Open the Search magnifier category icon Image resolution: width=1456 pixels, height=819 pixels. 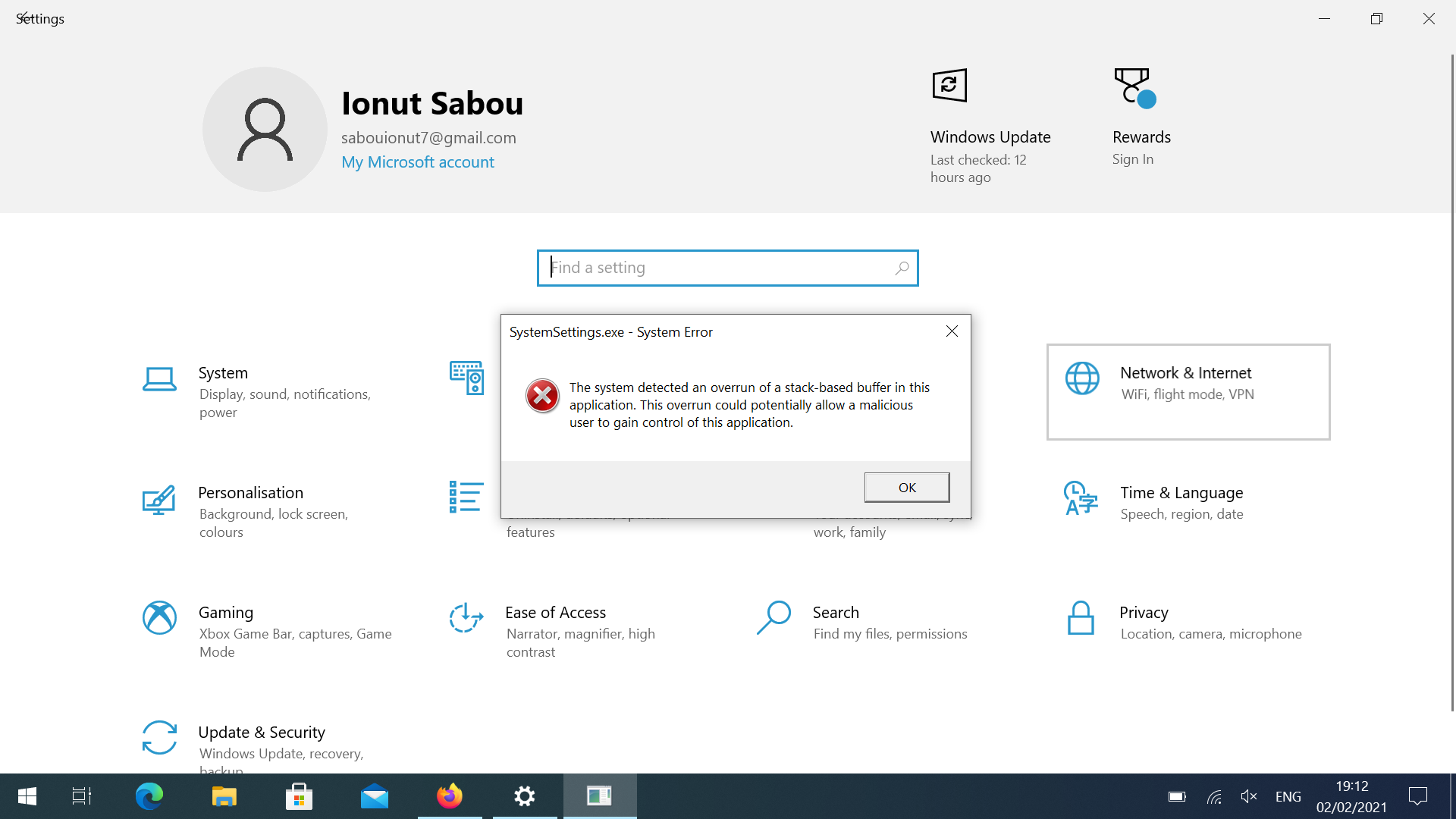(x=773, y=618)
